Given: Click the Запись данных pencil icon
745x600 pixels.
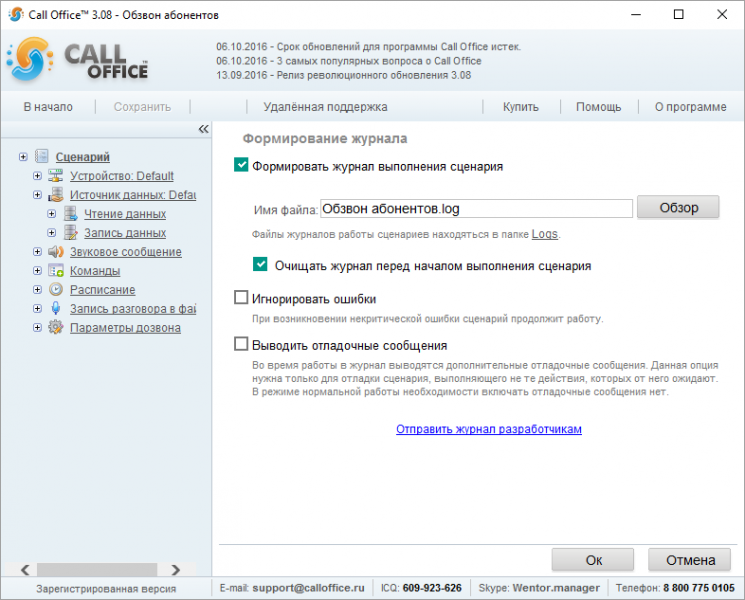Looking at the screenshot, I should pyautogui.click(x=70, y=232).
